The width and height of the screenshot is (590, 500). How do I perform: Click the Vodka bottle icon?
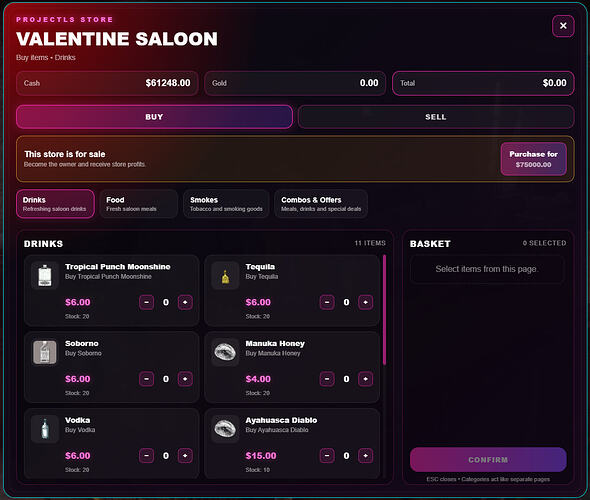coord(45,429)
